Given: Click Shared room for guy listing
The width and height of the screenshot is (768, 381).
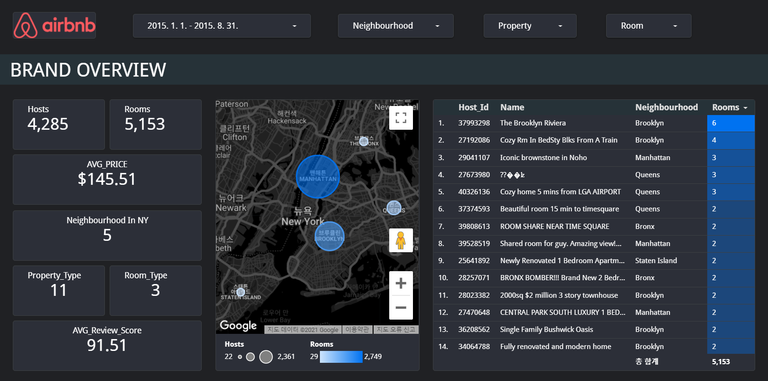Looking at the screenshot, I should tap(561, 243).
